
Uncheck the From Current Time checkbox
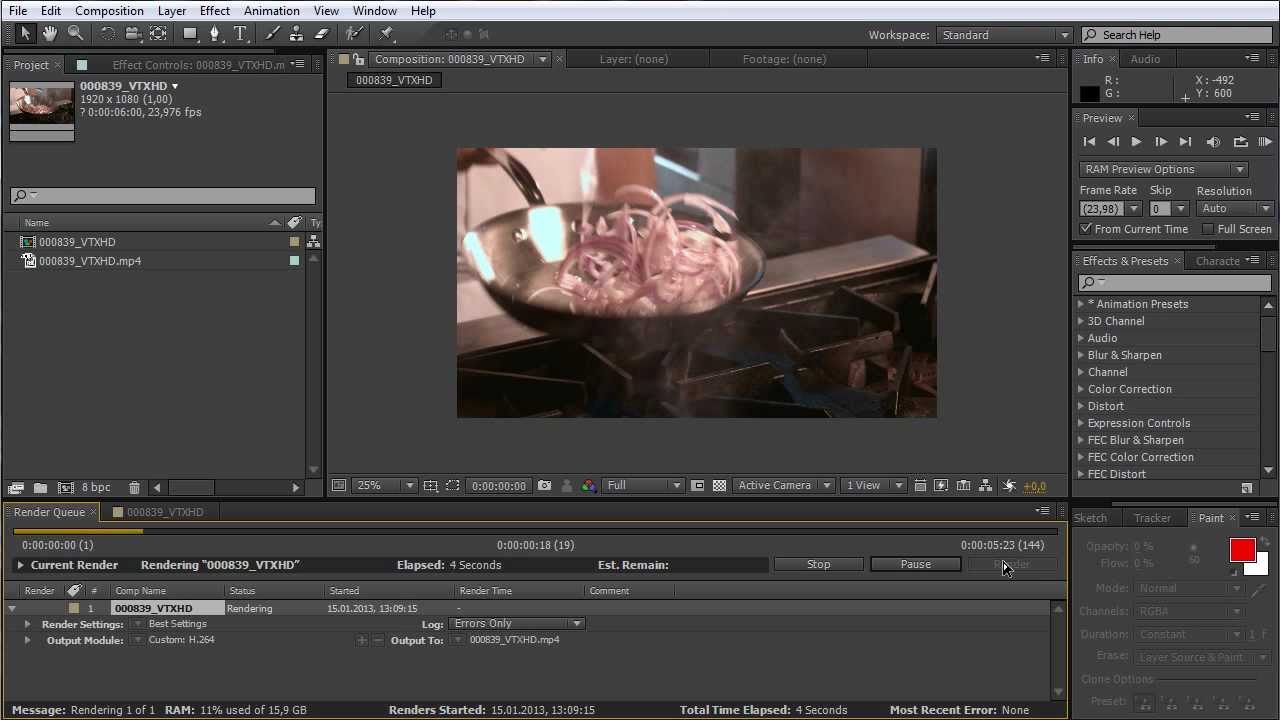point(1086,229)
